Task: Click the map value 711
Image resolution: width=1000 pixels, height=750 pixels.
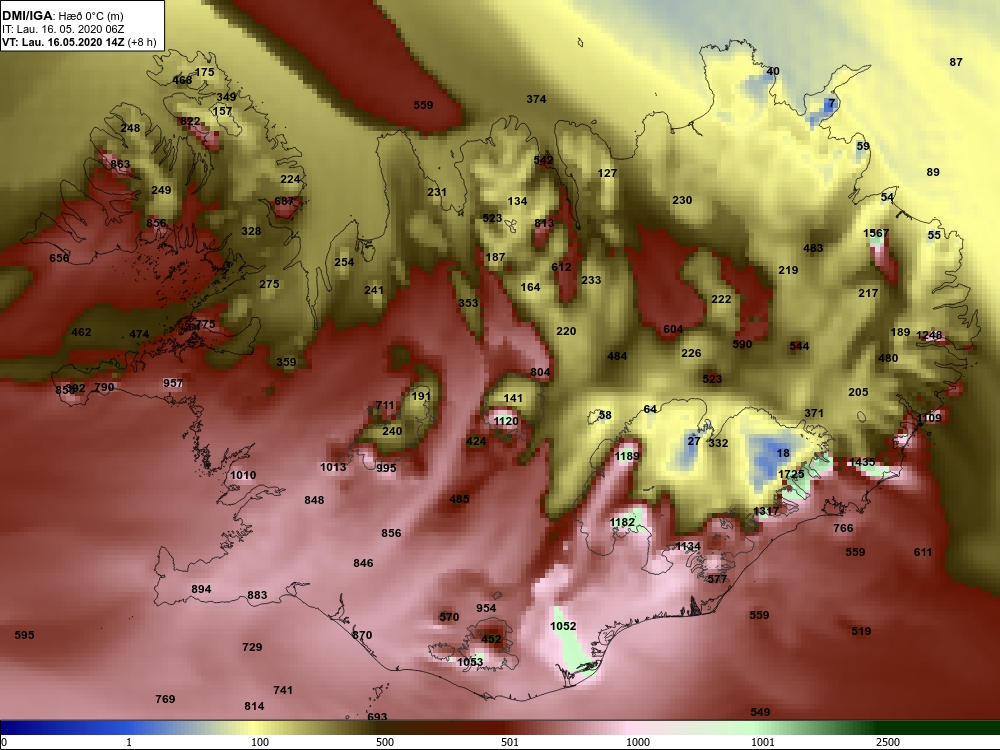Action: coord(385,406)
